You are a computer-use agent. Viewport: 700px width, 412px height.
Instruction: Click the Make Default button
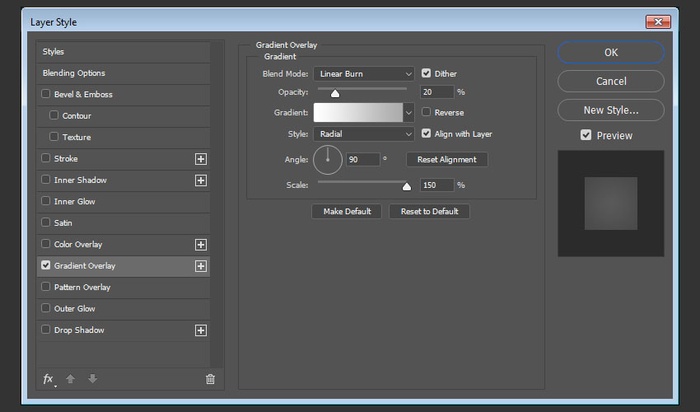point(347,211)
